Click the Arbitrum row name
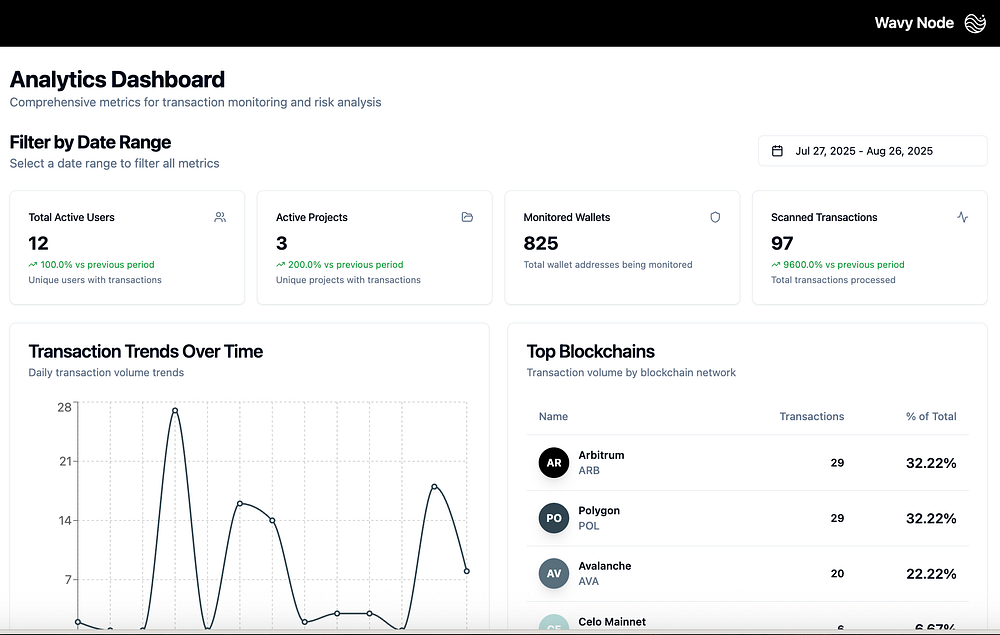Image resolution: width=1000 pixels, height=635 pixels. click(601, 455)
